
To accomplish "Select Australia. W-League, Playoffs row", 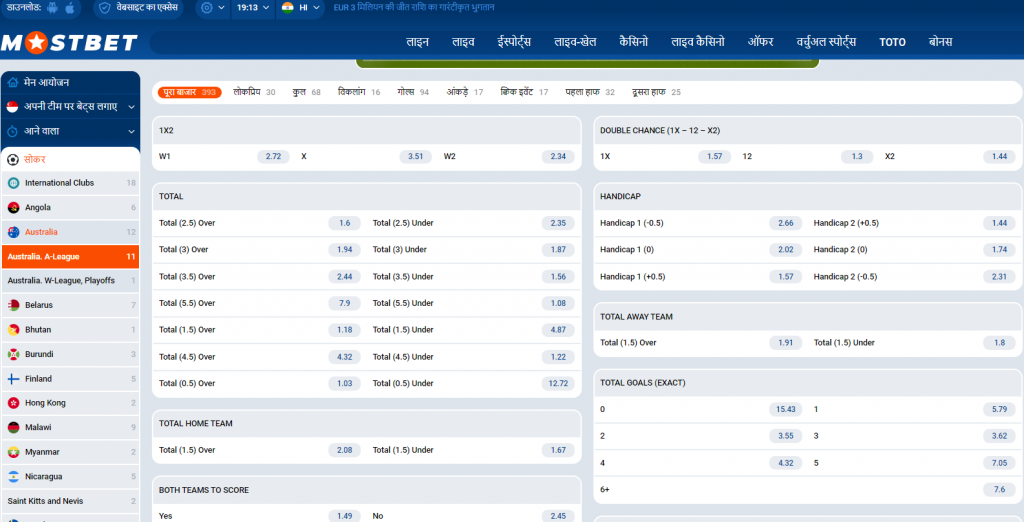I will (x=71, y=281).
